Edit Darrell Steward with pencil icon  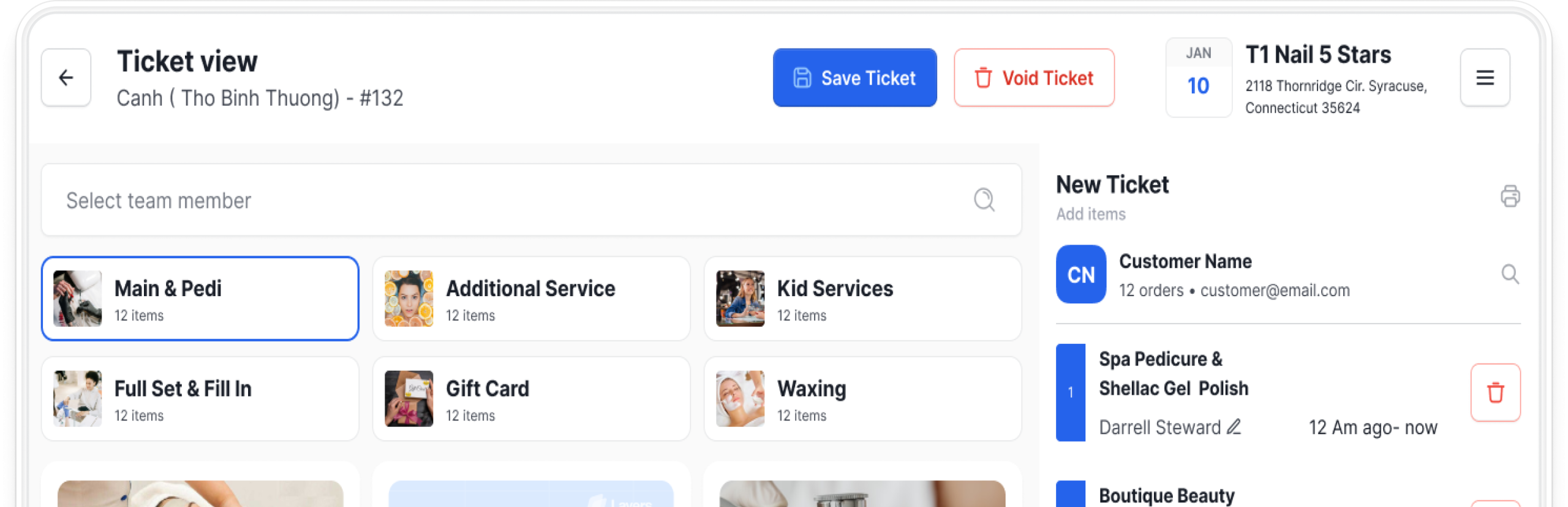[x=1234, y=427]
